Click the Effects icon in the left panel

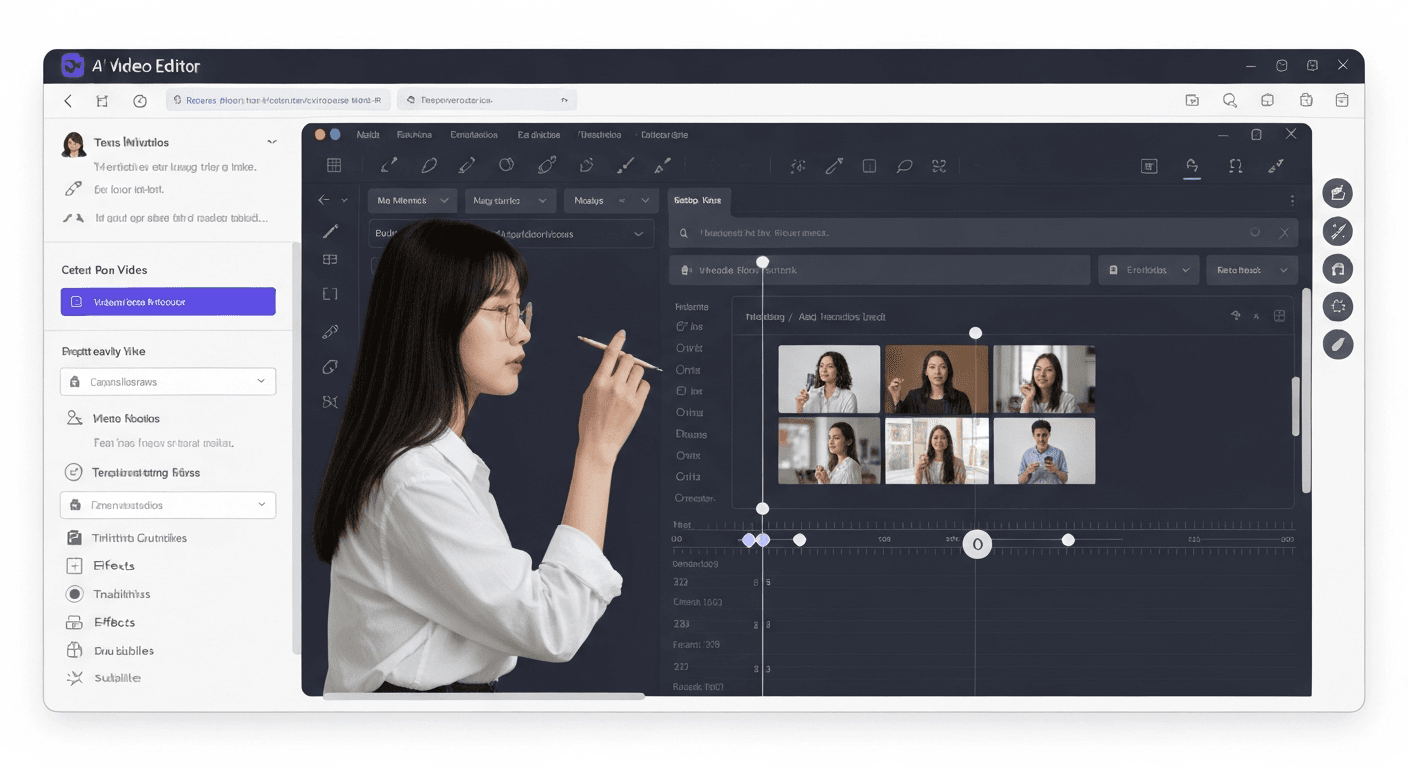[x=74, y=565]
